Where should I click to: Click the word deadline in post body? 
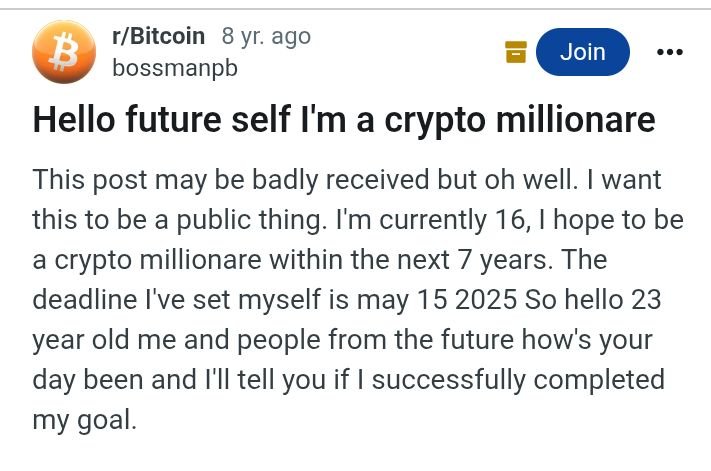85,300
